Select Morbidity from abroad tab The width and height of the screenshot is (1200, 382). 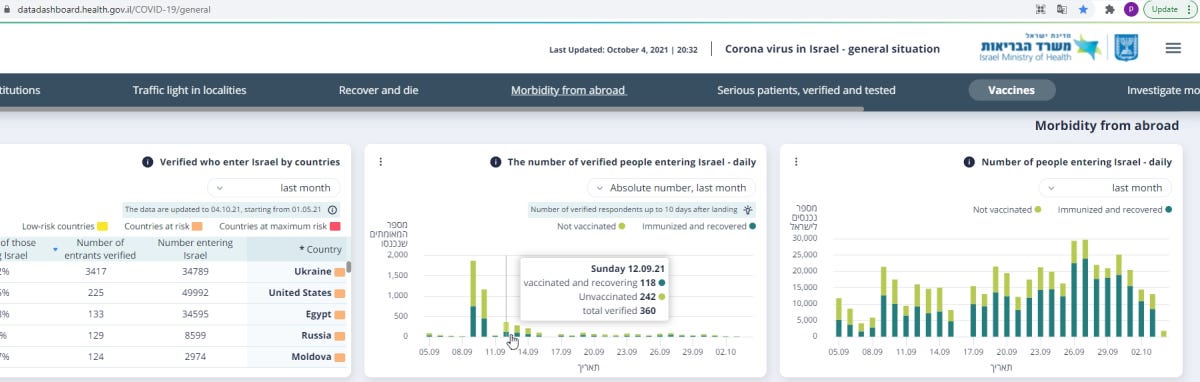coord(568,90)
